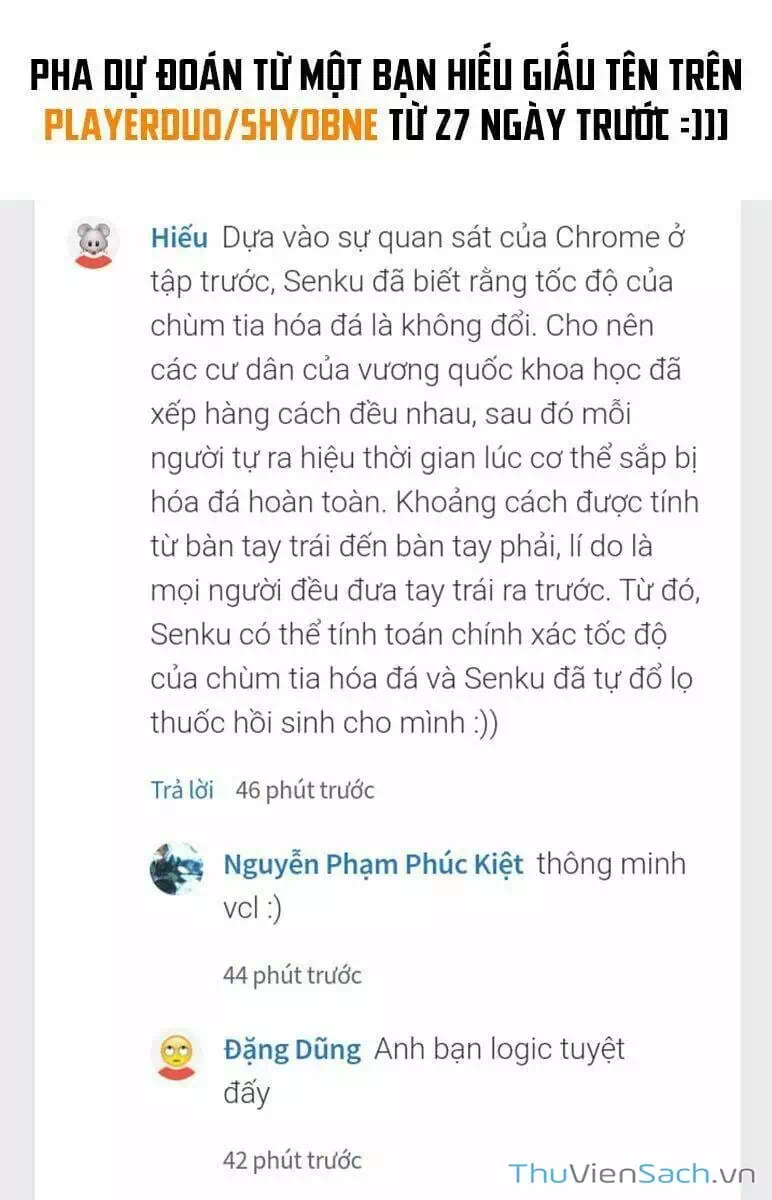Click Đặng Dũng's emoji face avatar
The height and width of the screenshot is (1200, 772).
coord(177,1055)
